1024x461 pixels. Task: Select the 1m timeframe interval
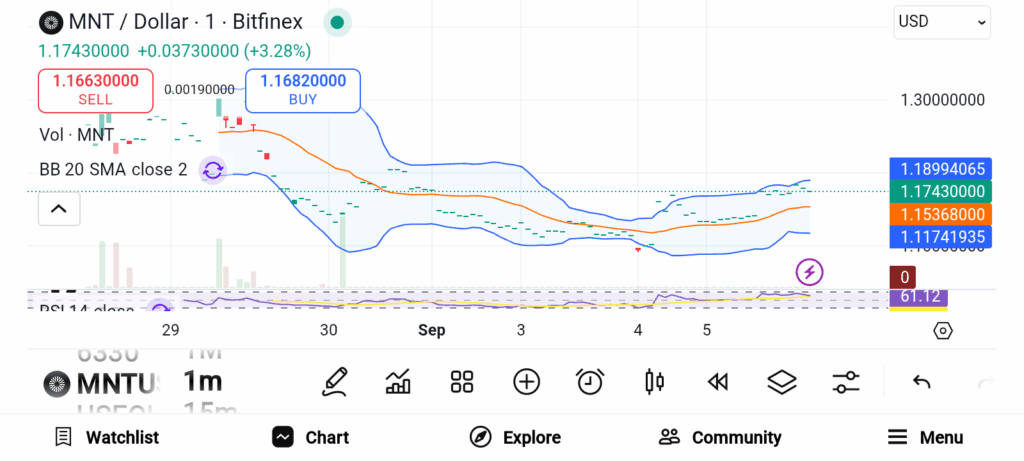[202, 381]
